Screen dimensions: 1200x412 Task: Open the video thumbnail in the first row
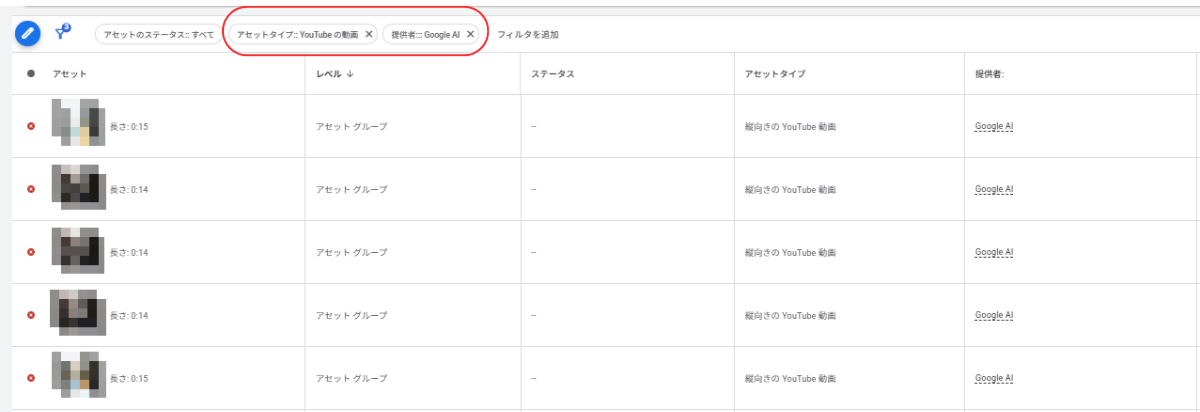coord(77,122)
